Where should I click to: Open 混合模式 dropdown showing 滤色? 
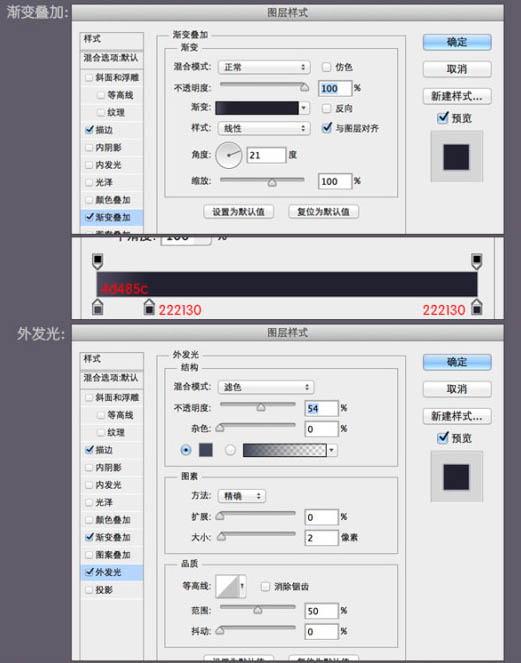point(266,387)
